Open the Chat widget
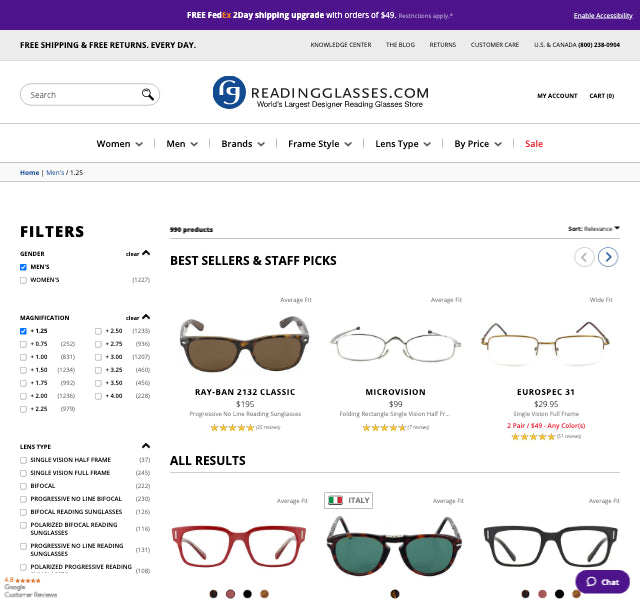Viewport: 640px width, 600px height. pyautogui.click(x=602, y=582)
